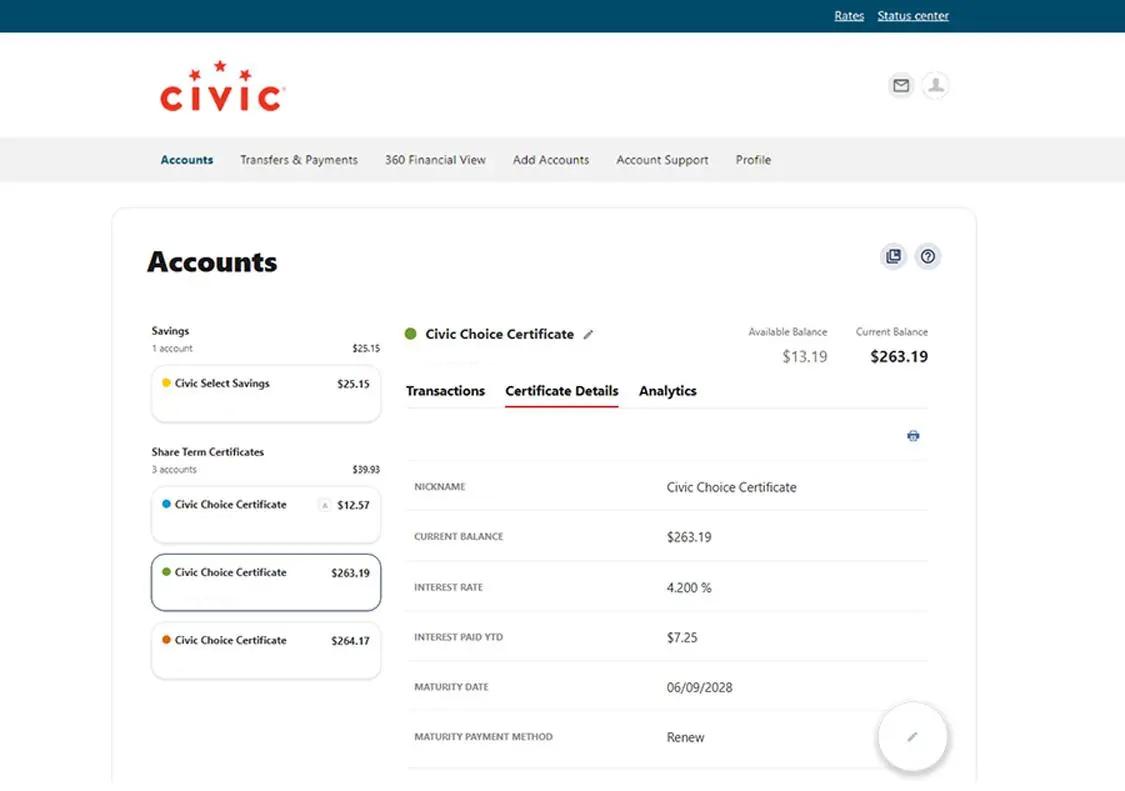
Task: Open the user profile icon
Action: [935, 85]
